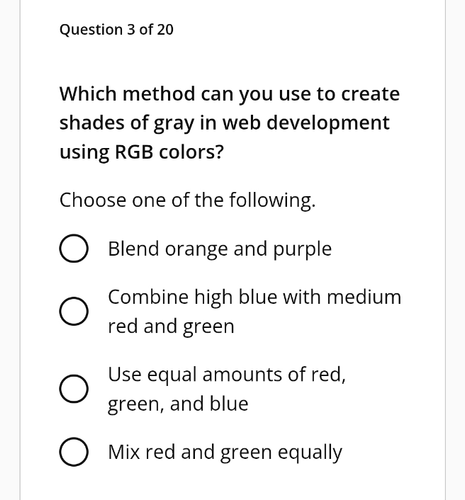Click the "Mix red and green equally" label
This screenshot has height=500, width=465.
(225, 453)
